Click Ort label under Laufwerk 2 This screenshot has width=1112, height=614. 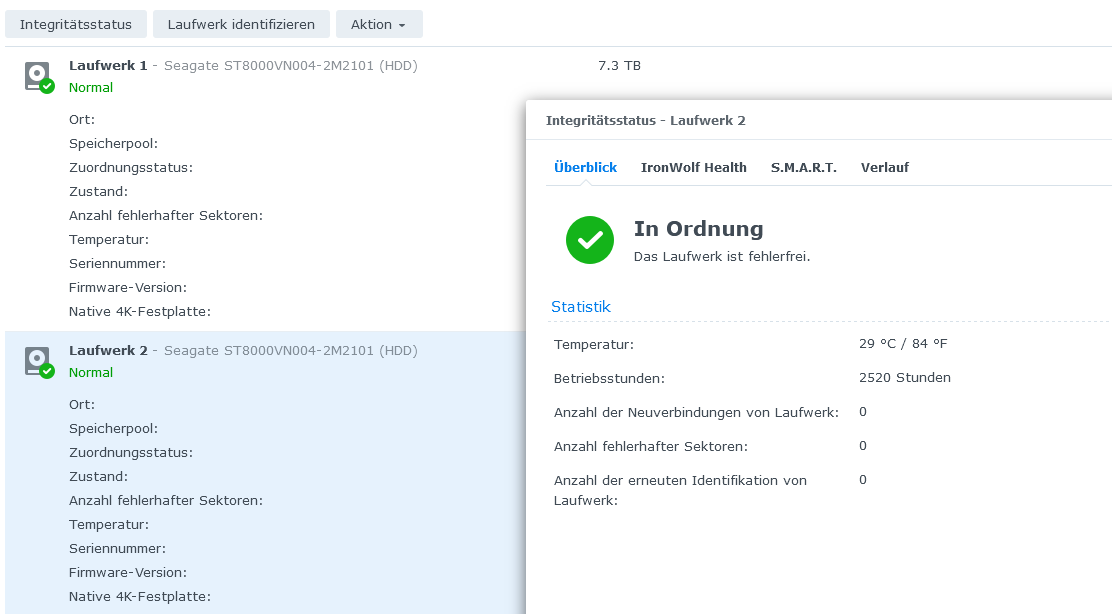point(82,404)
